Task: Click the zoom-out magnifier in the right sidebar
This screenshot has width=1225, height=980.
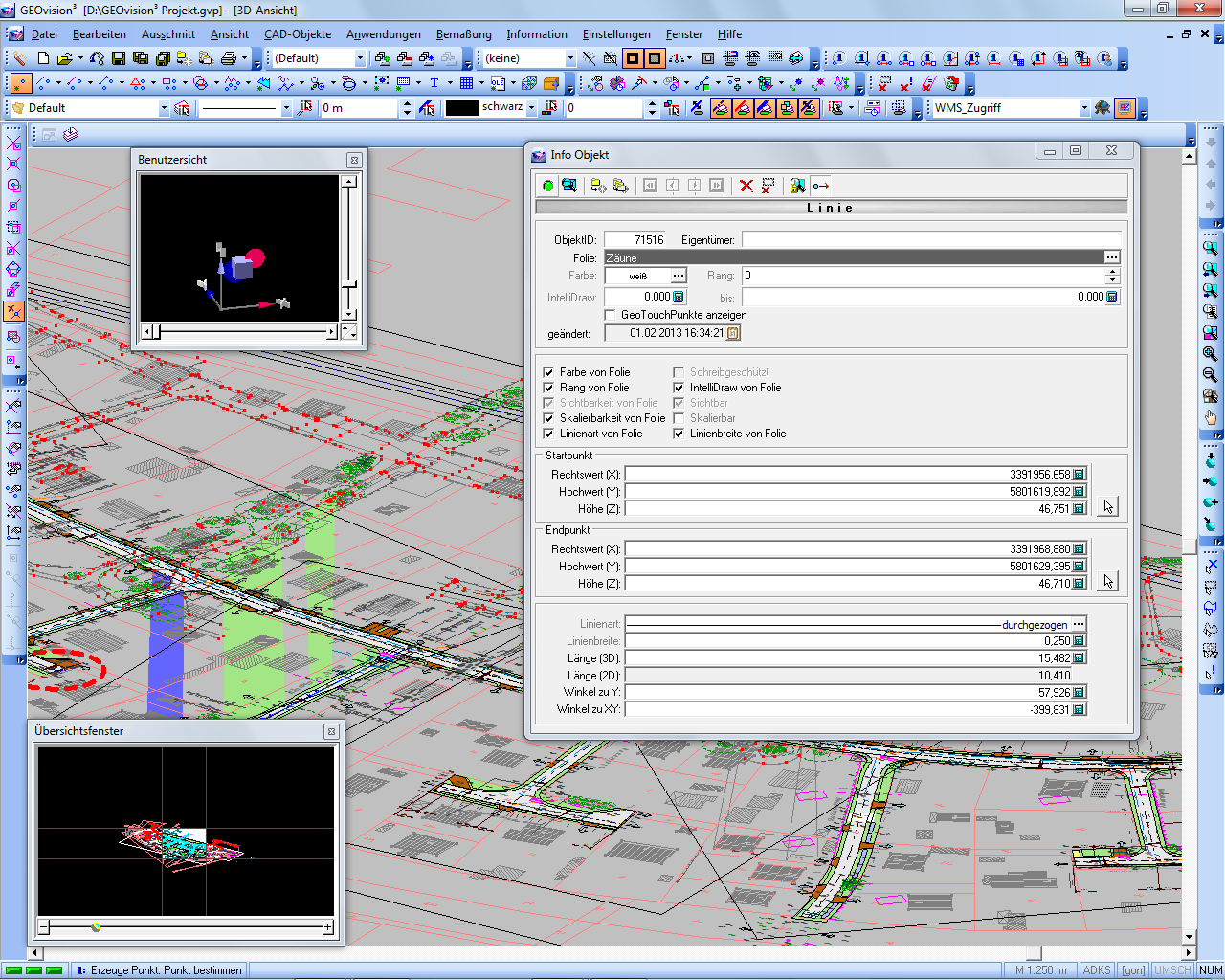Action: point(1211,375)
